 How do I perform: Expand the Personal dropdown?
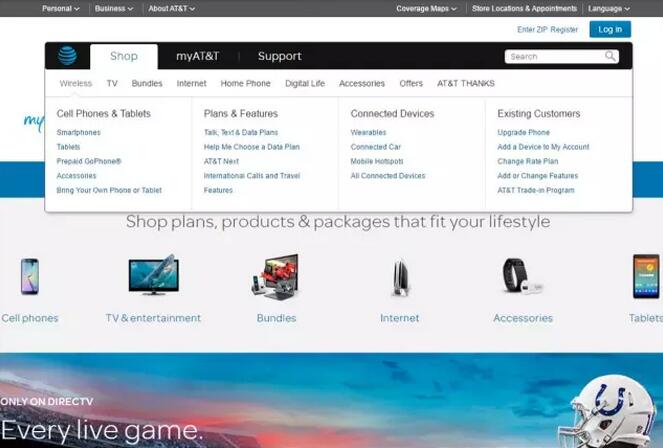click(x=60, y=8)
